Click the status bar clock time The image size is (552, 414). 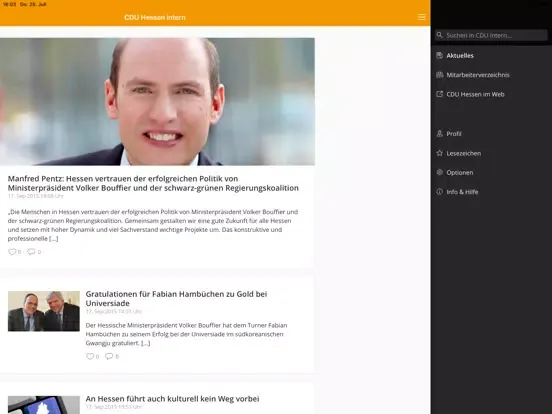coord(9,4)
